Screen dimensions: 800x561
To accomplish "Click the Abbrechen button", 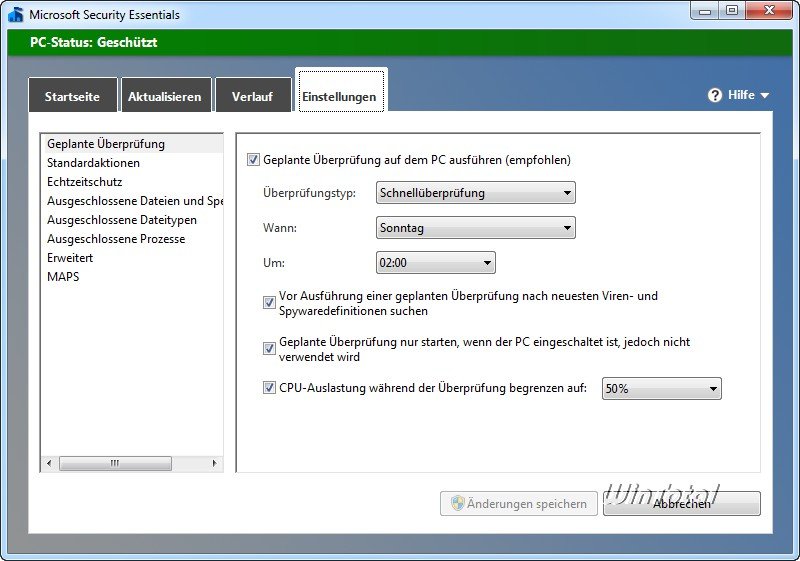I will [682, 503].
